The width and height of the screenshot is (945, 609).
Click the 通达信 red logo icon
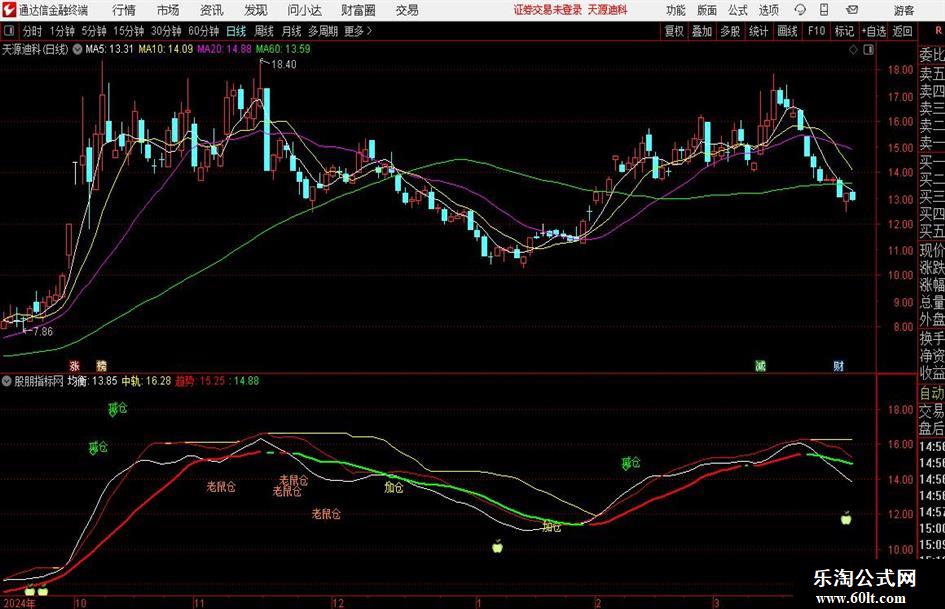point(10,10)
